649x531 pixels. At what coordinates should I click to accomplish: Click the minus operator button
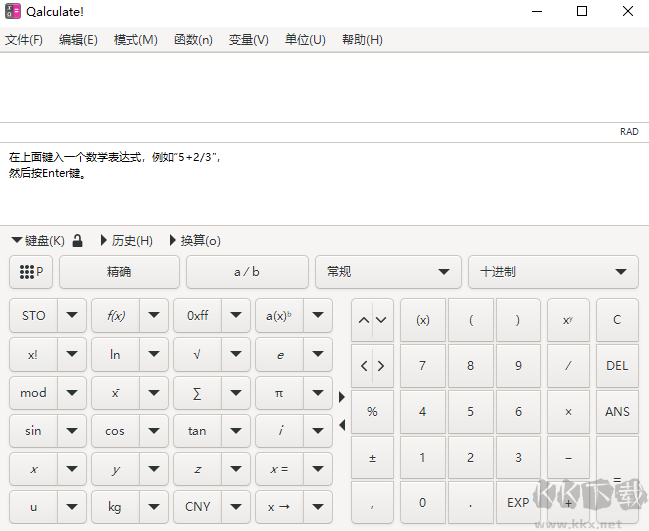point(568,458)
